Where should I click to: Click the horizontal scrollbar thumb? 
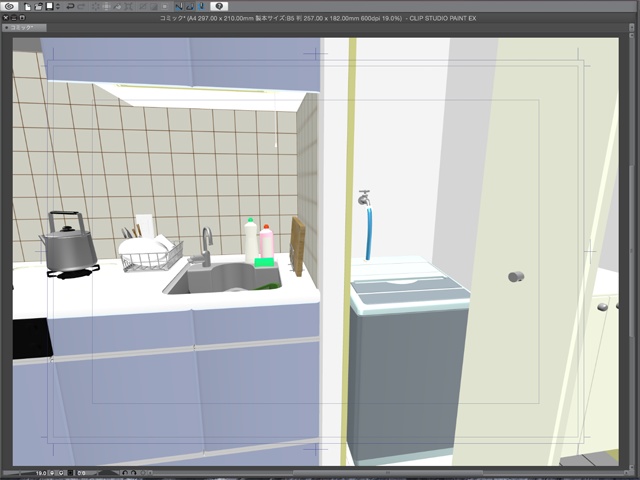(x=388, y=473)
